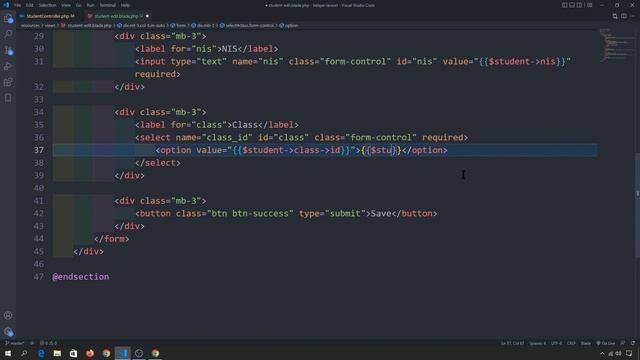
Task: Place cursor after '$stu' on line 37
Action: tap(392, 150)
